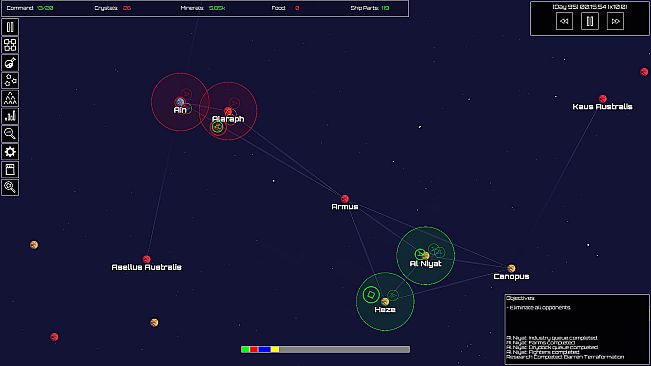The image size is (651, 366).
Task: Click the blue segment of faction bar
Action: [264, 349]
